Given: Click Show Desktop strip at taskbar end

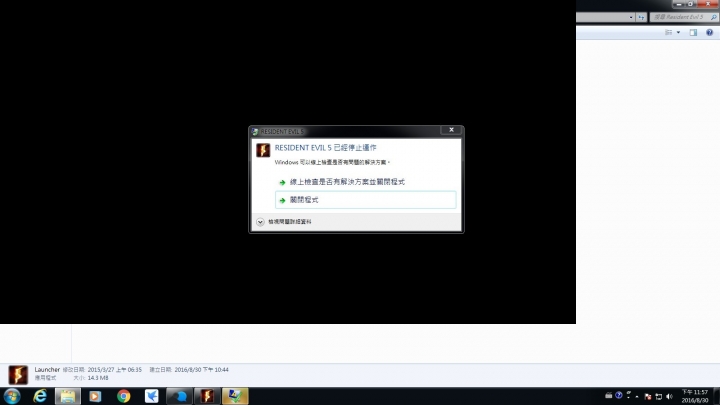Looking at the screenshot, I should (716, 396).
